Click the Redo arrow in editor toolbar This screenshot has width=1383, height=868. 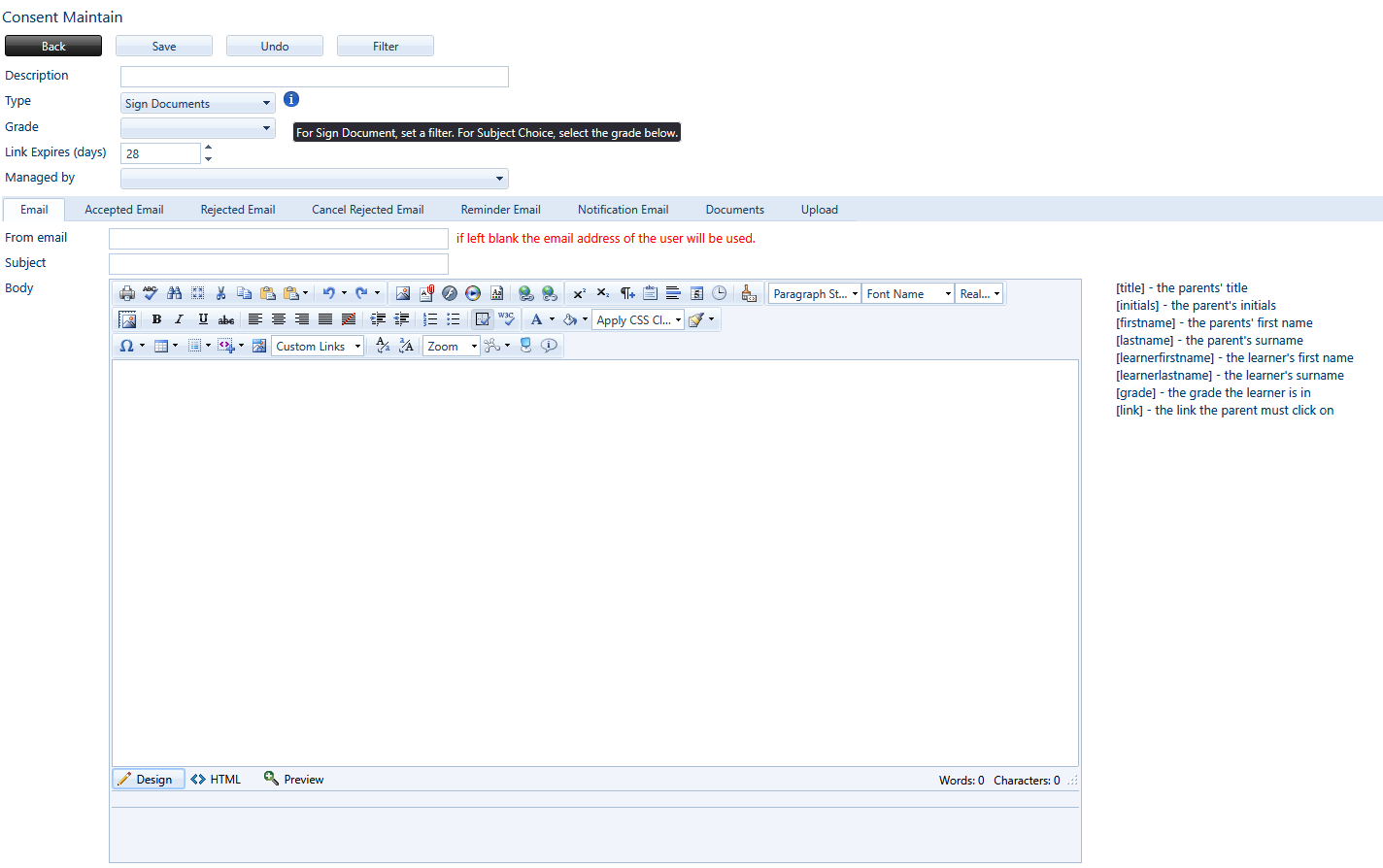tap(361, 293)
